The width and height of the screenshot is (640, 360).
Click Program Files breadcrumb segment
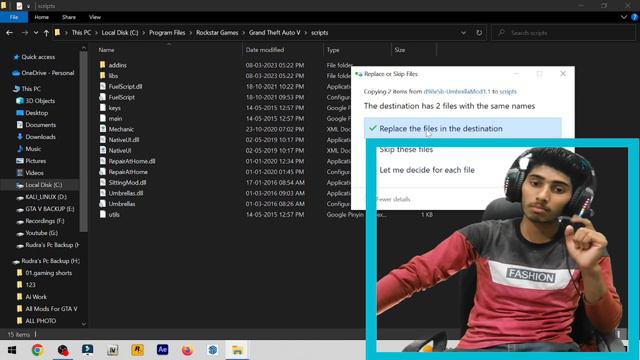(167, 33)
